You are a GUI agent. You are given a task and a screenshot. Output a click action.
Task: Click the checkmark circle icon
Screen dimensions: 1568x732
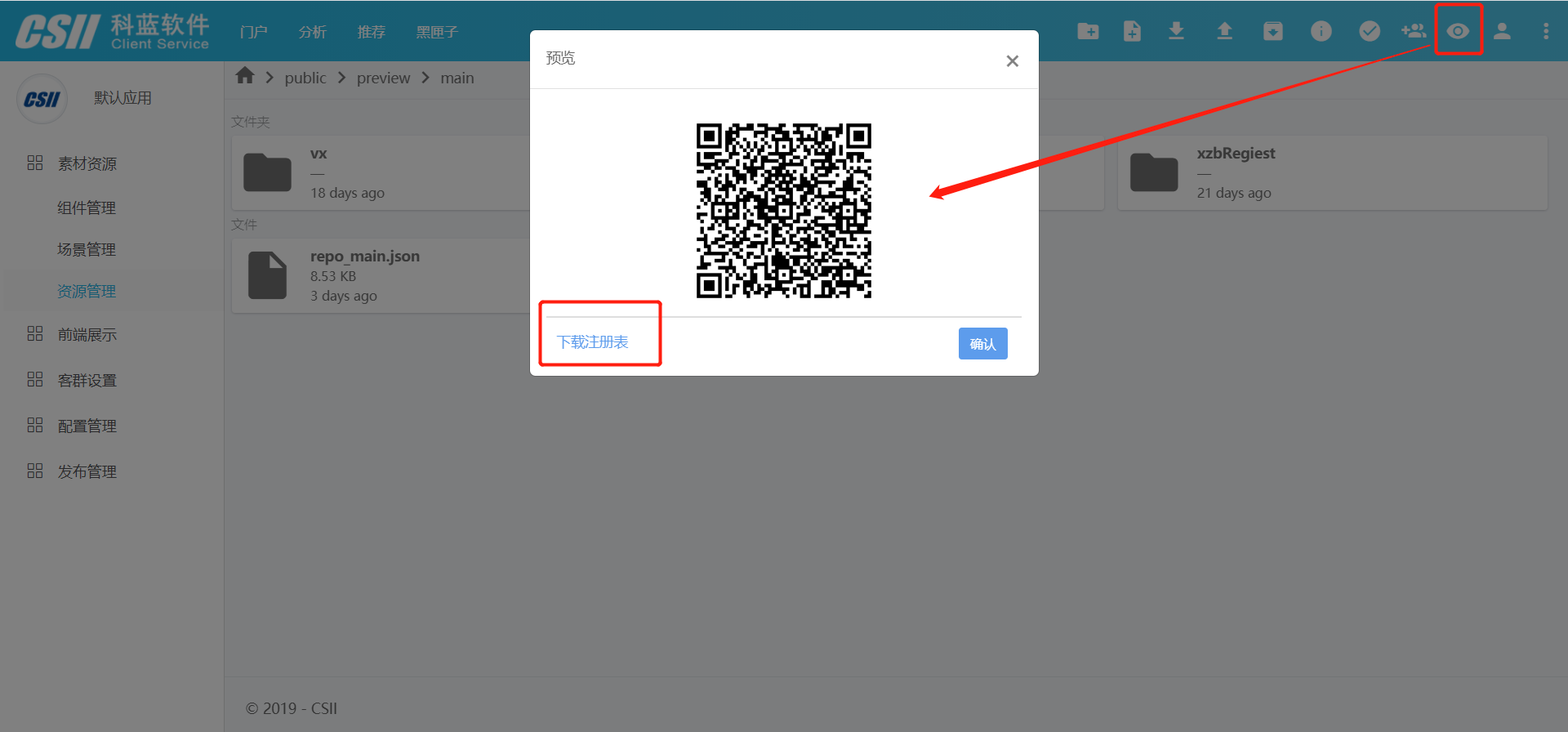[1369, 31]
